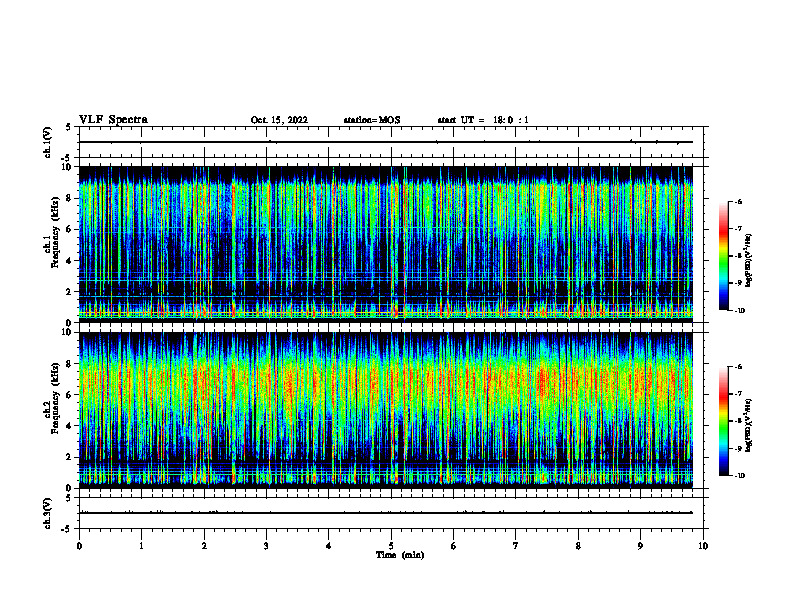This screenshot has width=792, height=612.
Task: Click inside the ch.2 spectrogram panel
Action: coord(386,410)
